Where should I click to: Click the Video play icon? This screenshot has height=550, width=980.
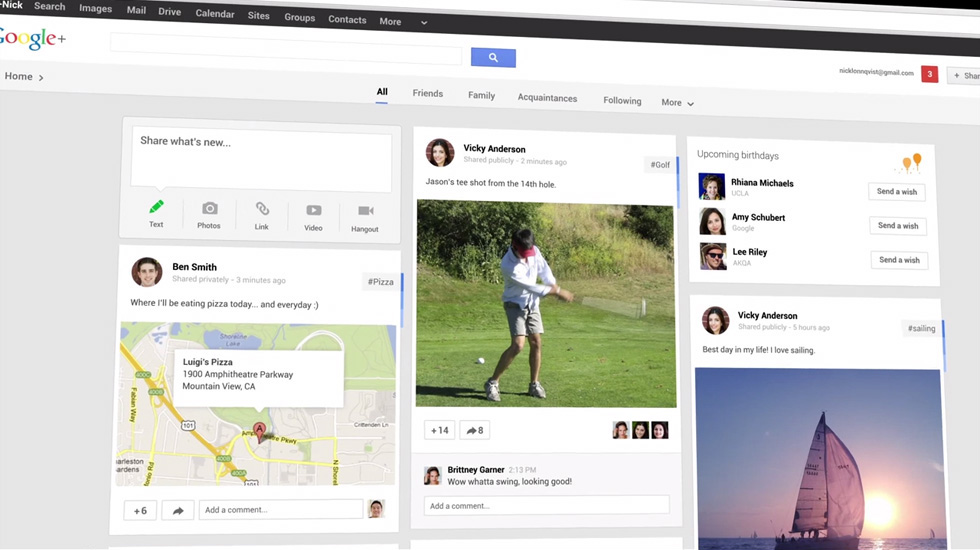(314, 211)
